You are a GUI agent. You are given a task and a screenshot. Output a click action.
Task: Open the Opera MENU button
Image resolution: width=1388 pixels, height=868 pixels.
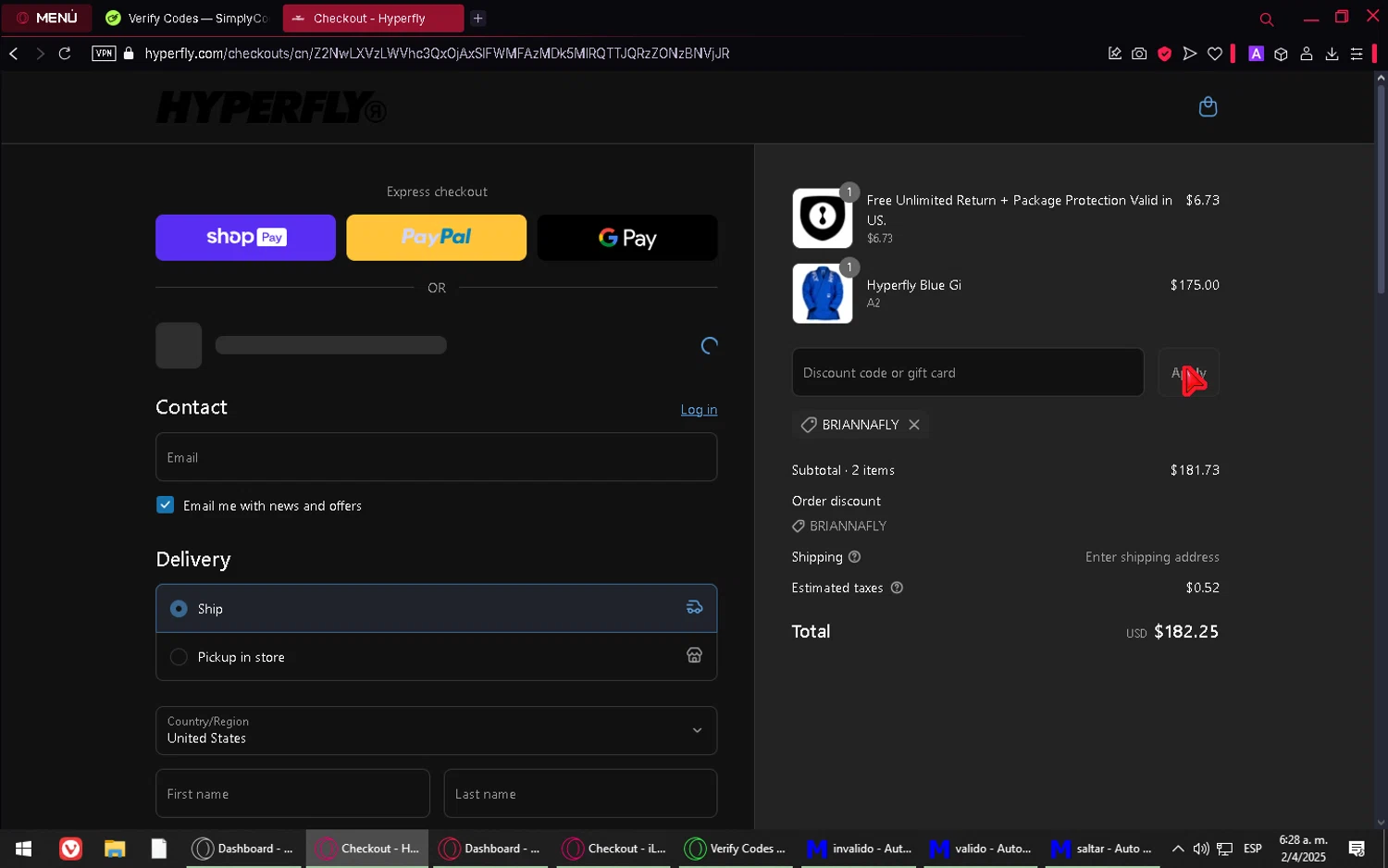[46, 18]
